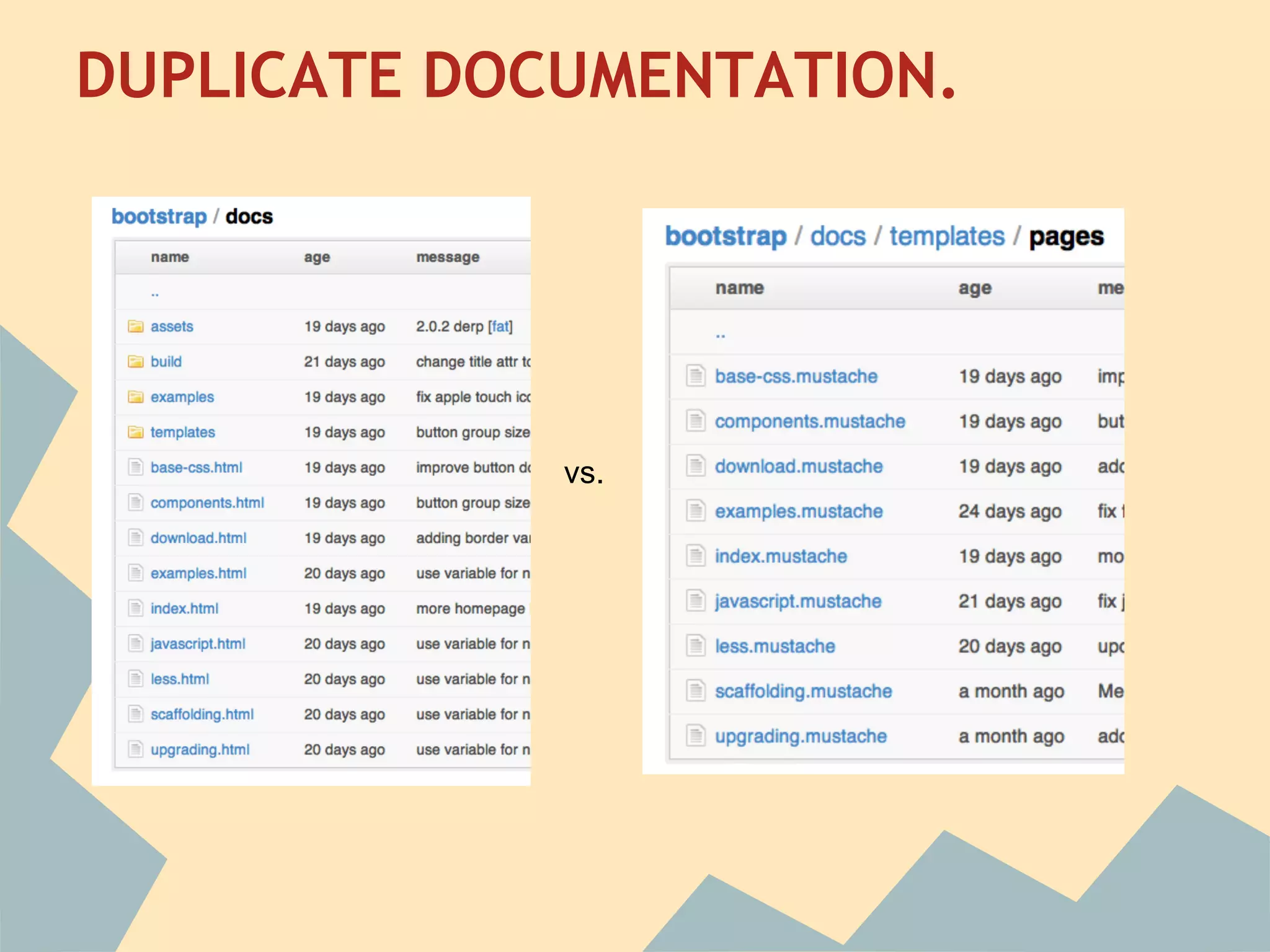
Task: Open scaffolding.html file
Action: [202, 715]
